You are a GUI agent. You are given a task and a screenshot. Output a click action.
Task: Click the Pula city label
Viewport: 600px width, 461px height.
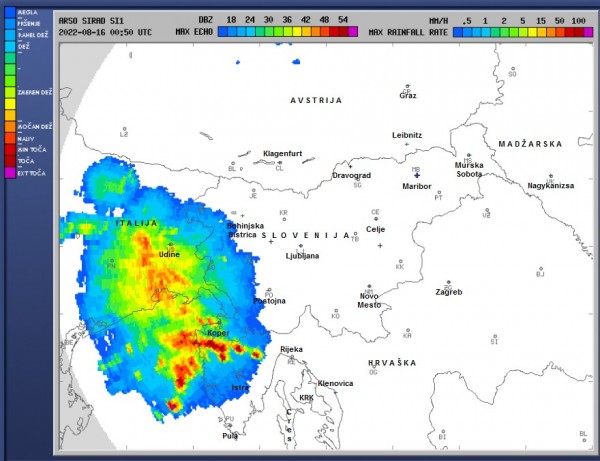click(230, 435)
